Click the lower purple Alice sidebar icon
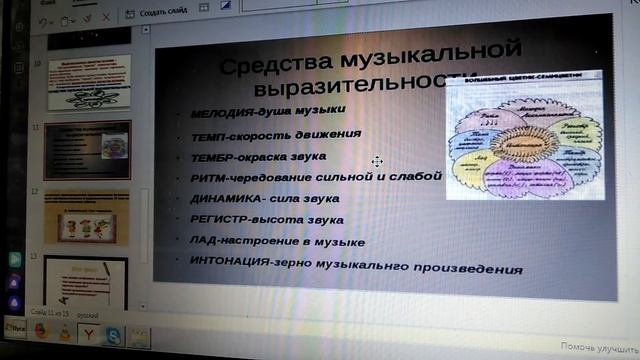Image resolution: width=640 pixels, height=360 pixels. [x=14, y=303]
